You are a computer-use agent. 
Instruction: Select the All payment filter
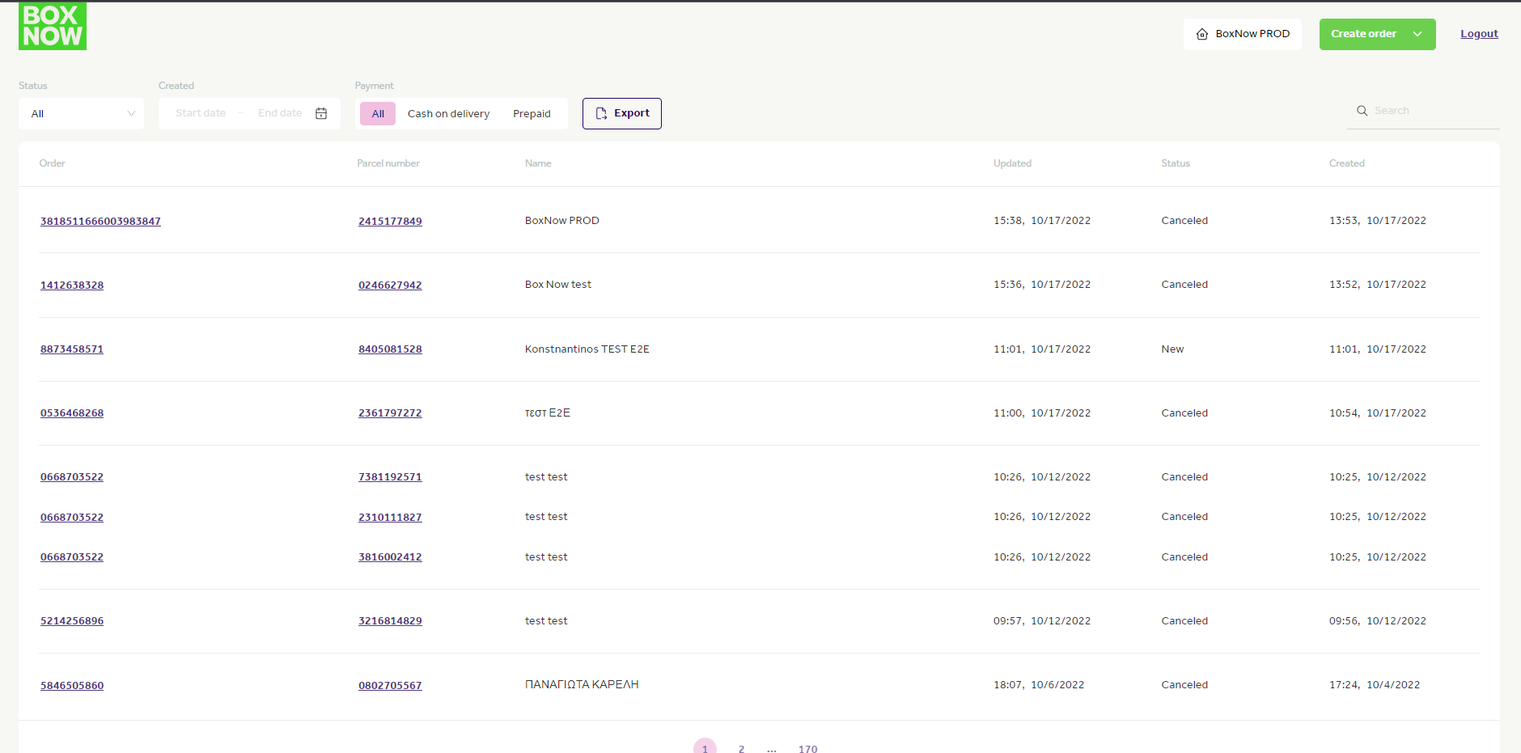click(x=378, y=114)
